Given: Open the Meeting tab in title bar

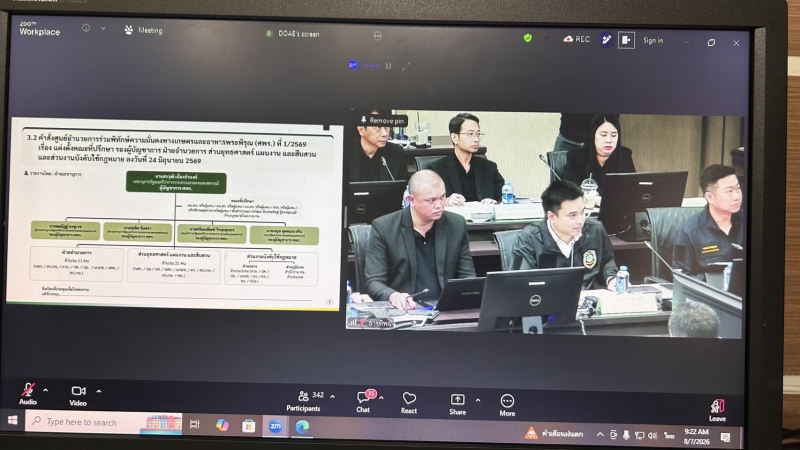Looking at the screenshot, I should point(143,30).
